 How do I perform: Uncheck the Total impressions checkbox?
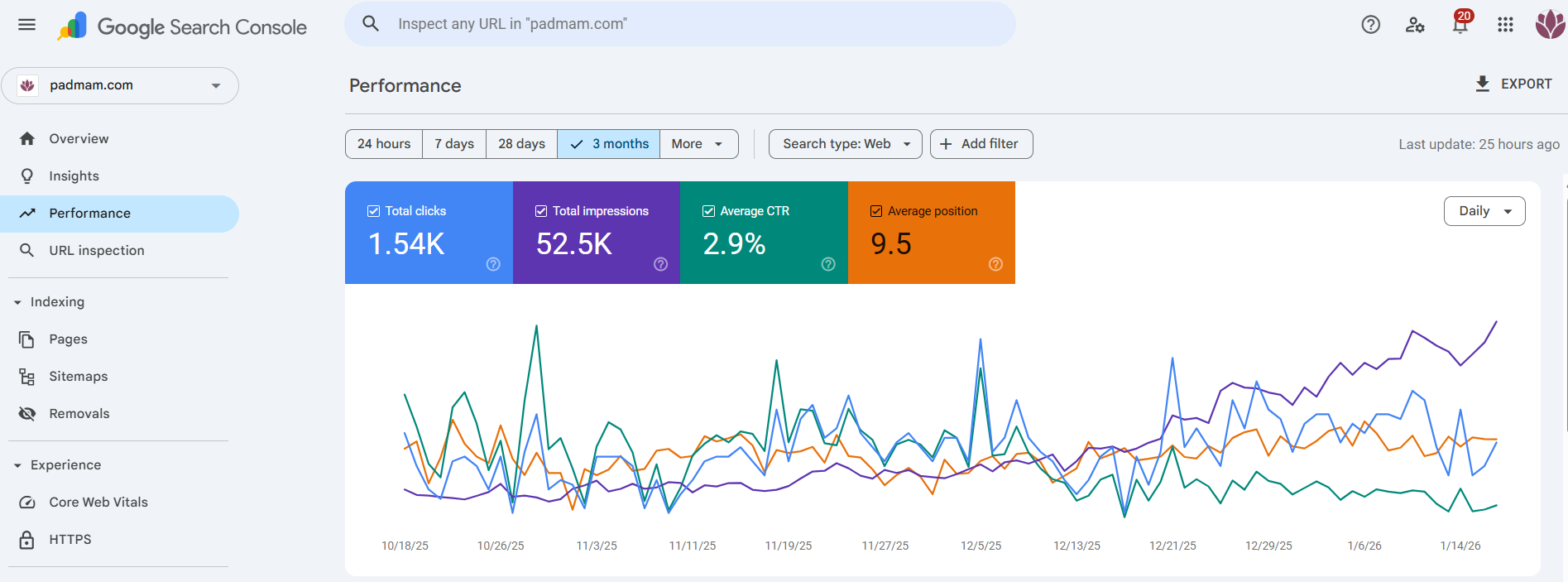(x=541, y=211)
